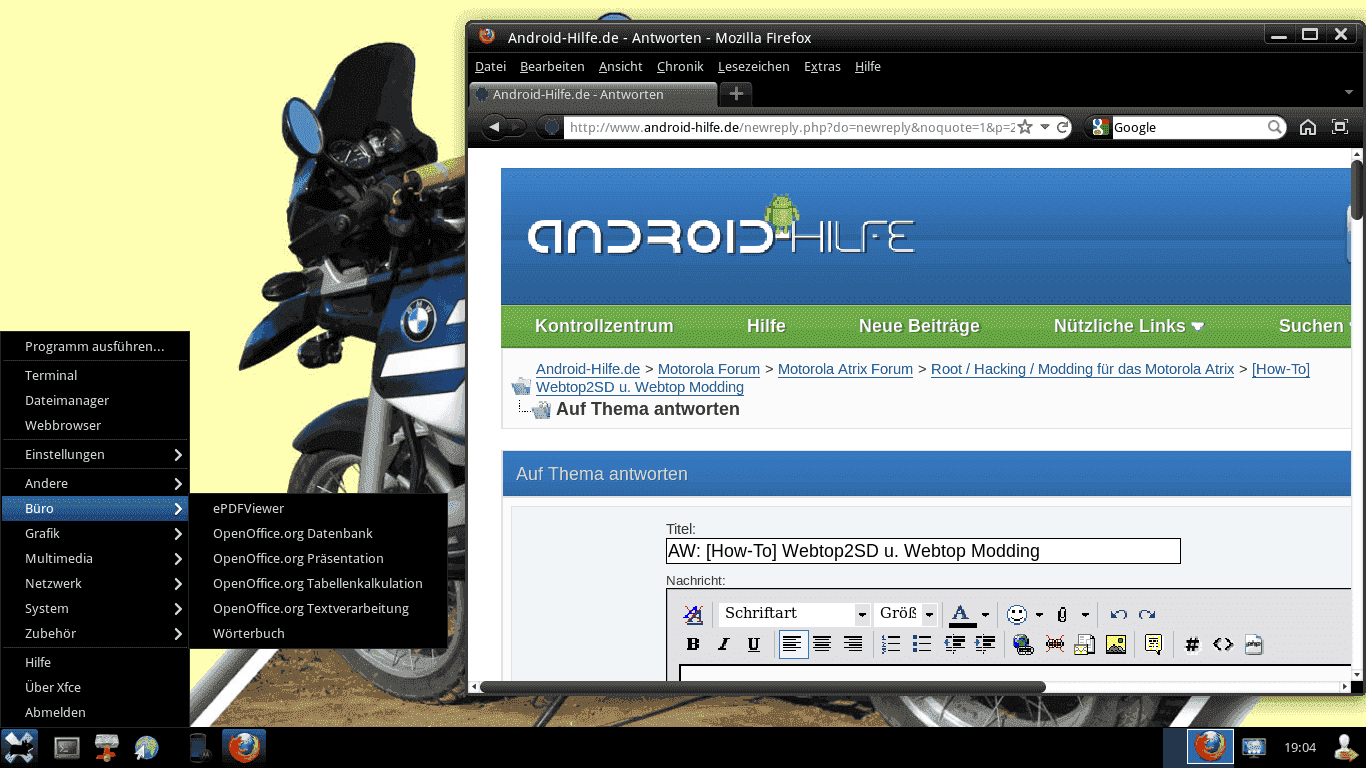
Task: Insert an email link
Action: tap(1085, 645)
